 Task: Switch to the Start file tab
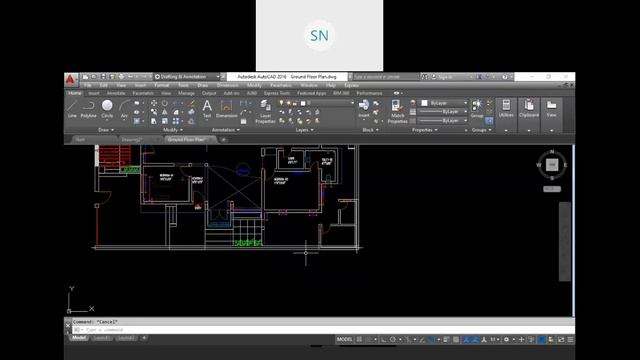tap(80, 140)
